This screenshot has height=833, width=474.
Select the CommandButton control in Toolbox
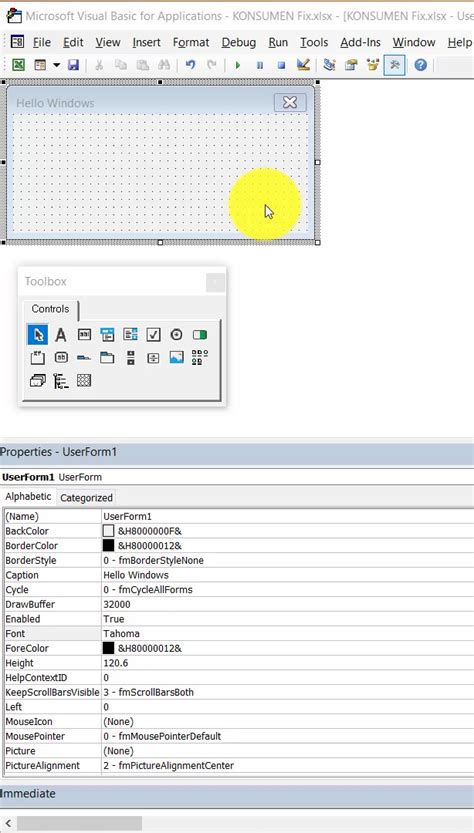[61, 358]
